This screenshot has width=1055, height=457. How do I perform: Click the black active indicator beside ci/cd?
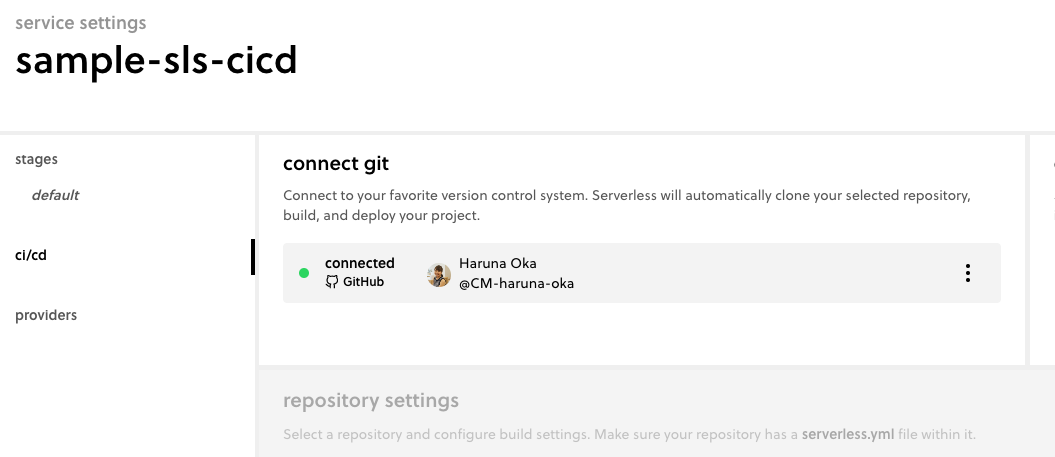click(x=253, y=256)
